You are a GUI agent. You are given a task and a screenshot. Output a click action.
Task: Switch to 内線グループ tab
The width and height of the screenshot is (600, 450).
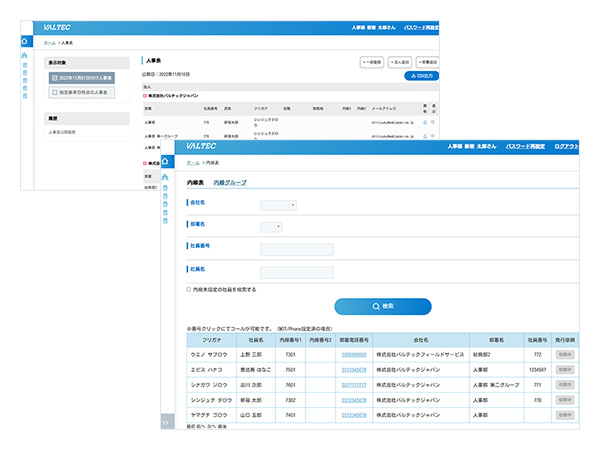(230, 183)
